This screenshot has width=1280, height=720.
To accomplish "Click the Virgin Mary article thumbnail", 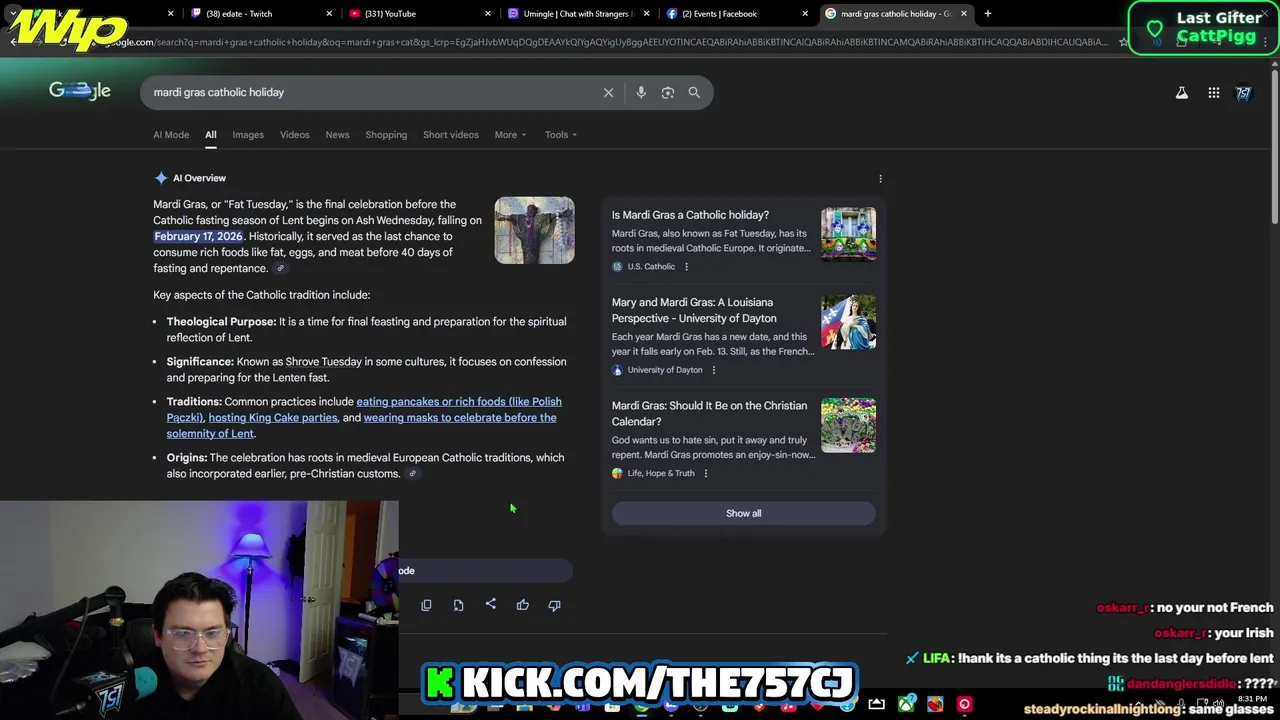I will coord(848,322).
